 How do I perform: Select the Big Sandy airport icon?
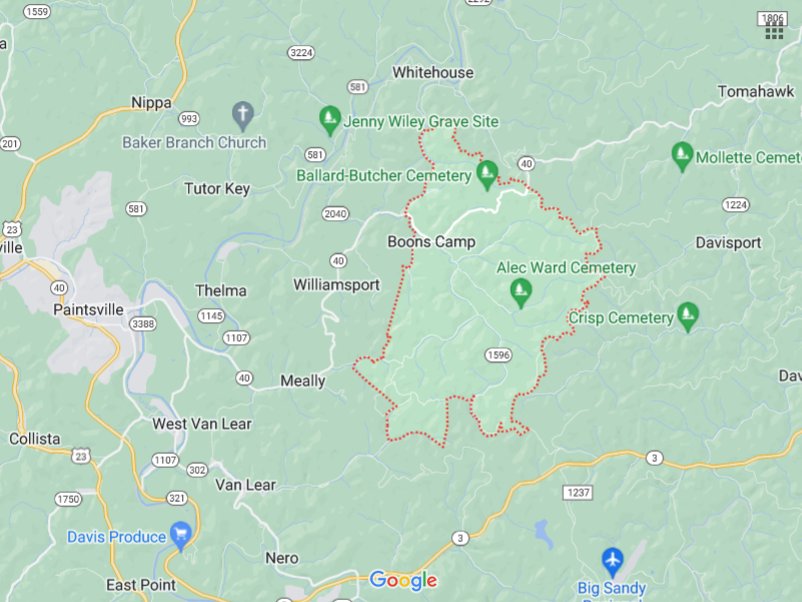(x=612, y=563)
